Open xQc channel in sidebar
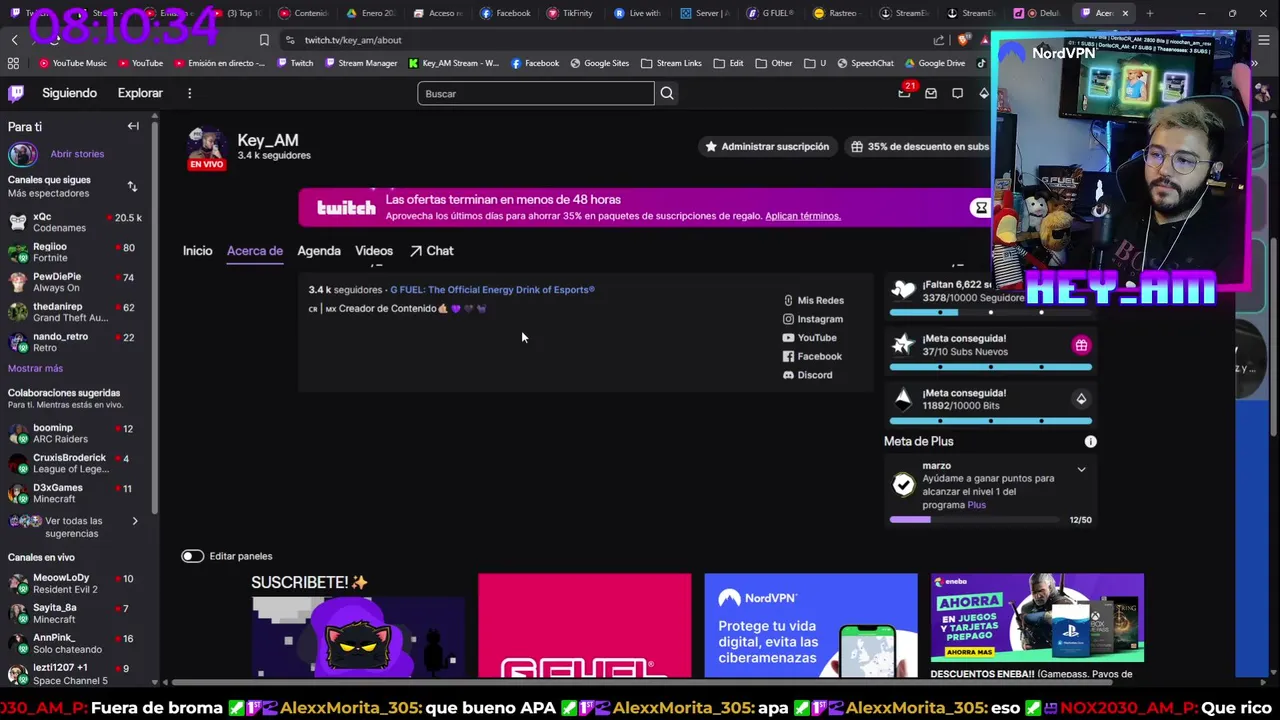The height and width of the screenshot is (720, 1280). 75,222
